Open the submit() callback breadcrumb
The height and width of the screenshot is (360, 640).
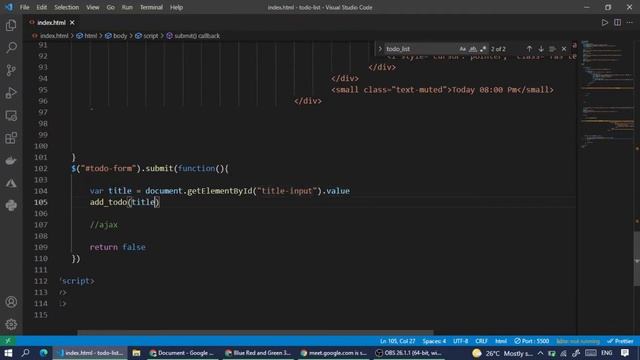(193, 36)
